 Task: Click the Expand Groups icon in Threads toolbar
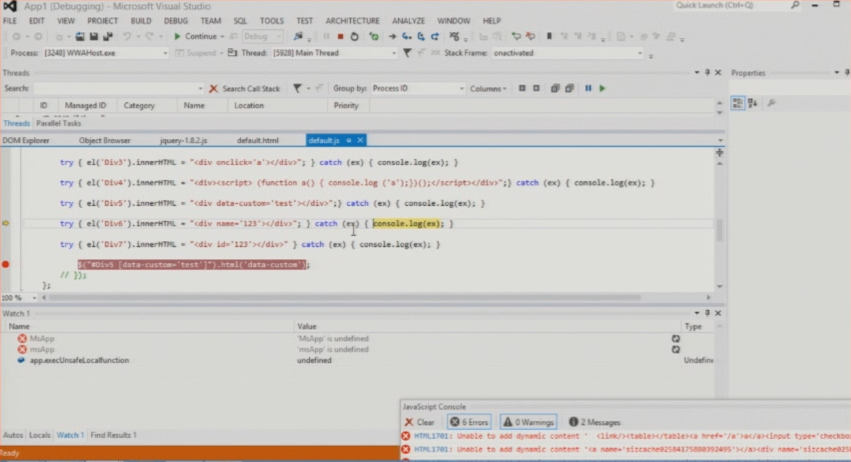tap(555, 88)
